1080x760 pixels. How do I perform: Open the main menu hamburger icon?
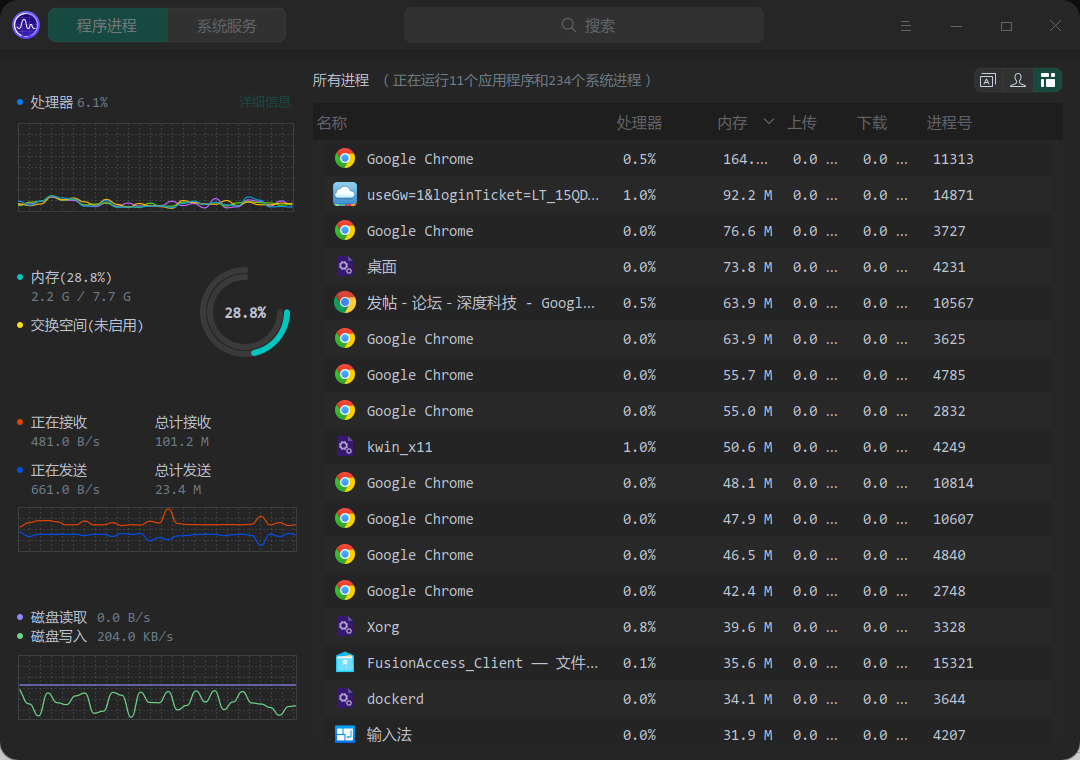[906, 26]
